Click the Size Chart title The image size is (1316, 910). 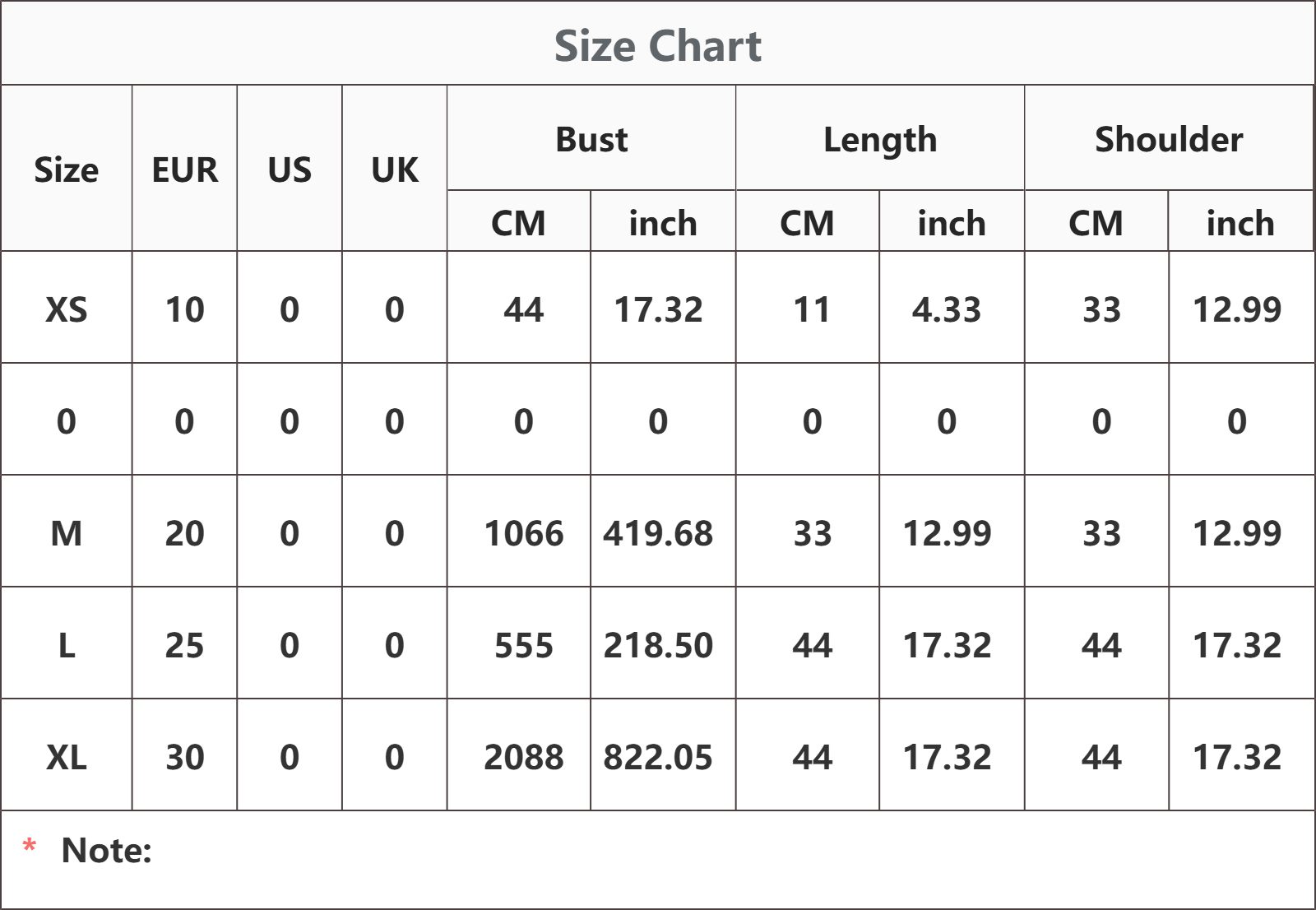(x=657, y=45)
